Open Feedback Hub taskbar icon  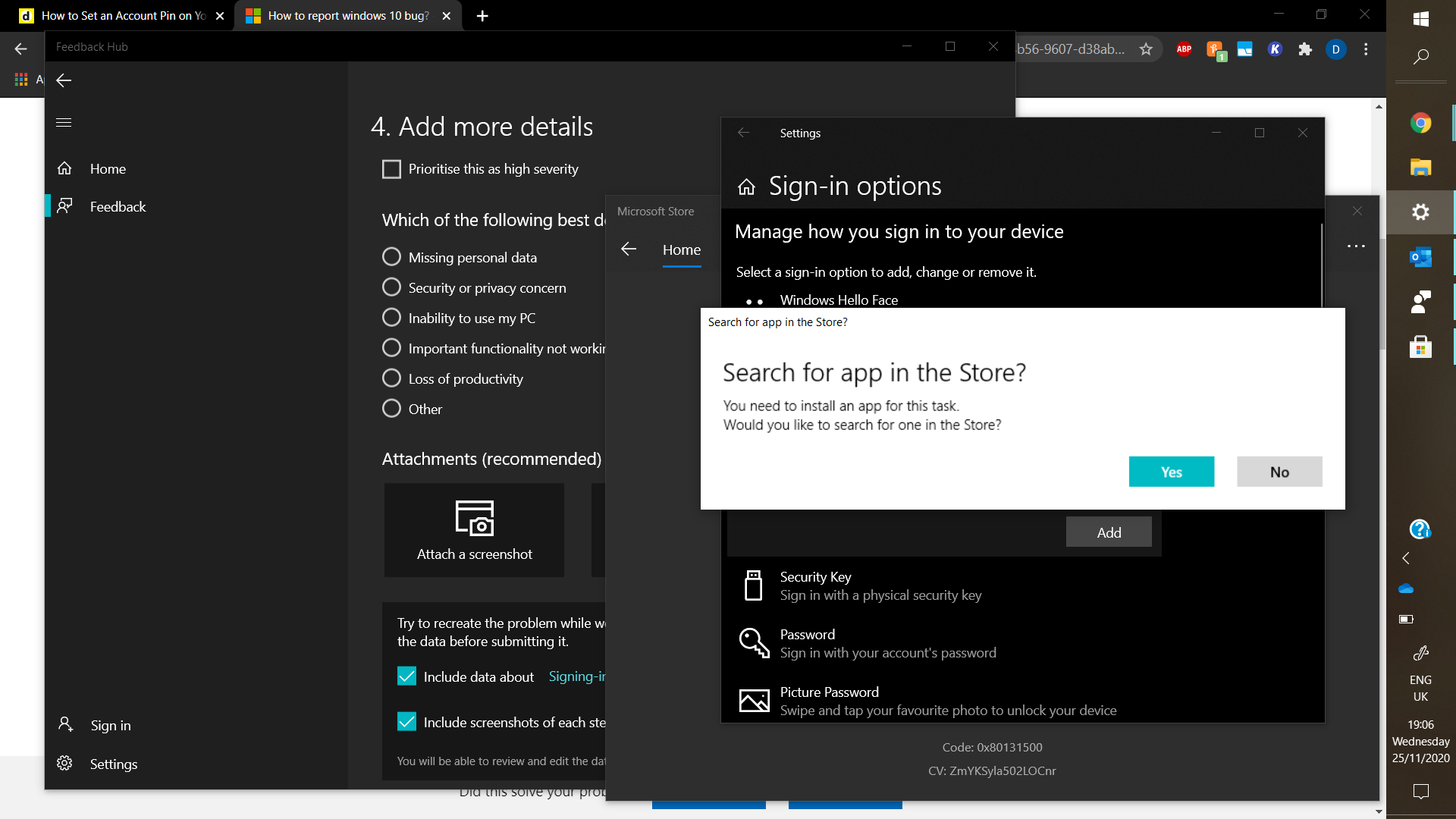point(1421,302)
